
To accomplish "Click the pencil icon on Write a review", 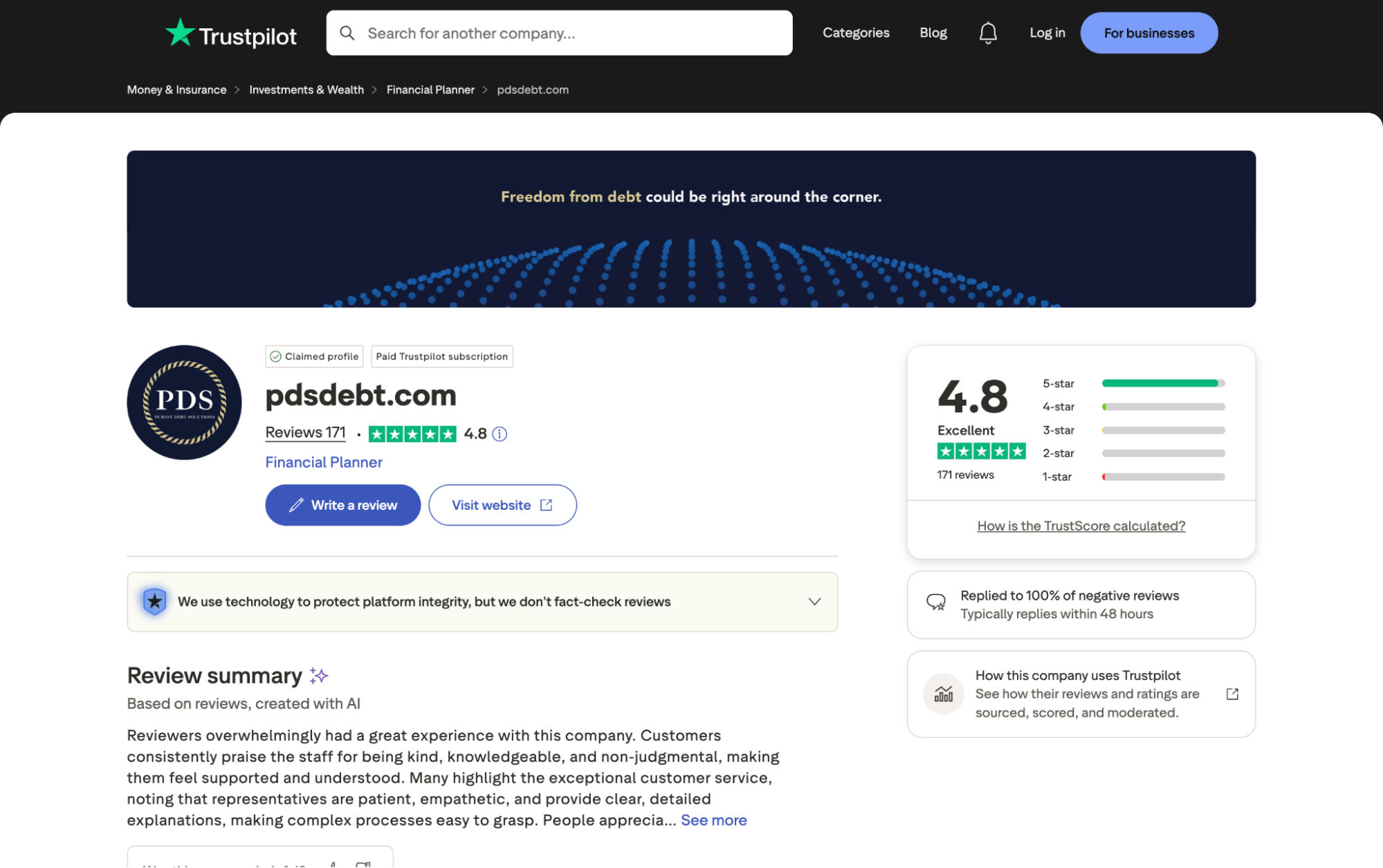I will coord(296,505).
